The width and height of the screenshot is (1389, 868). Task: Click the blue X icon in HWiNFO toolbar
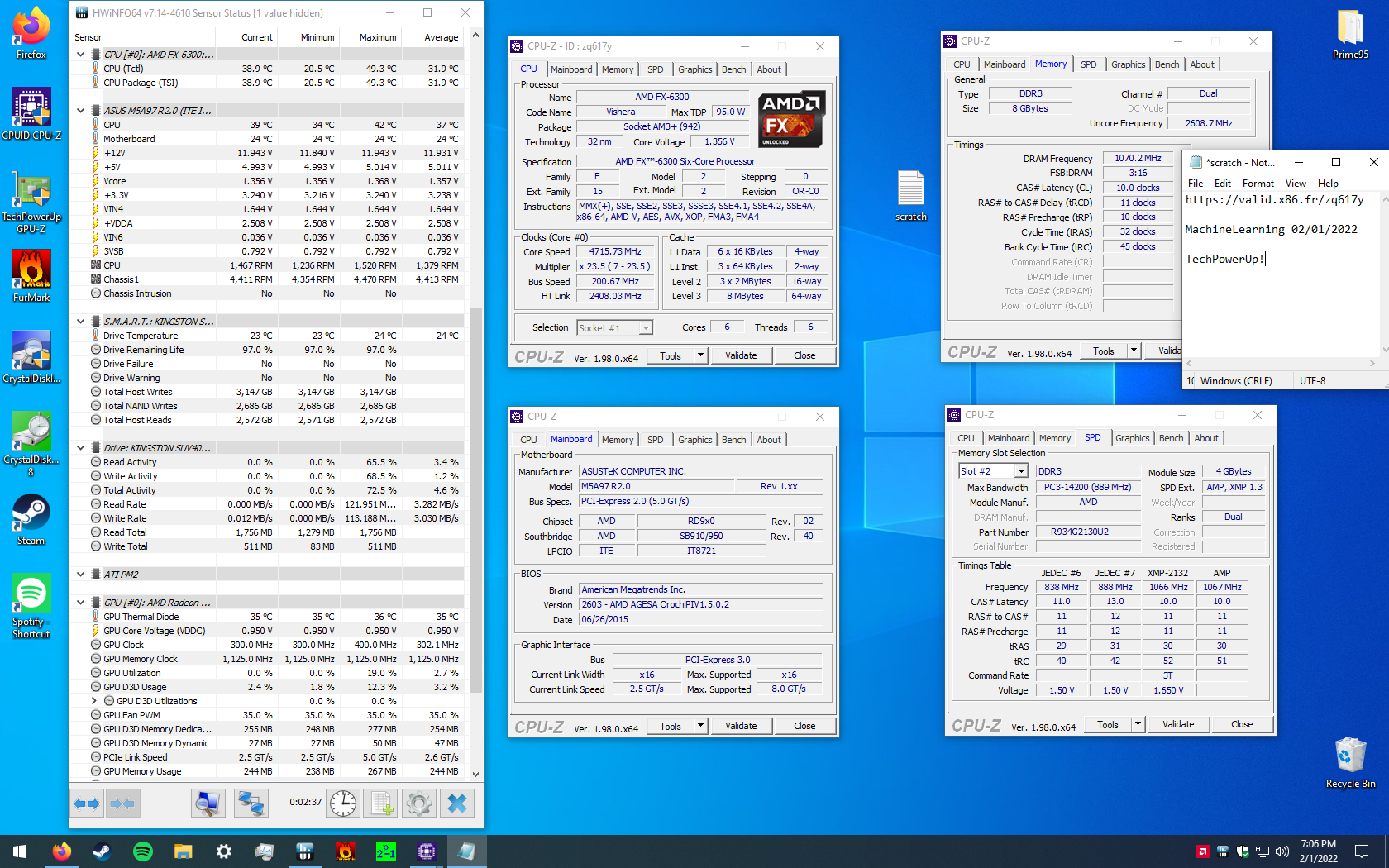coord(457,803)
